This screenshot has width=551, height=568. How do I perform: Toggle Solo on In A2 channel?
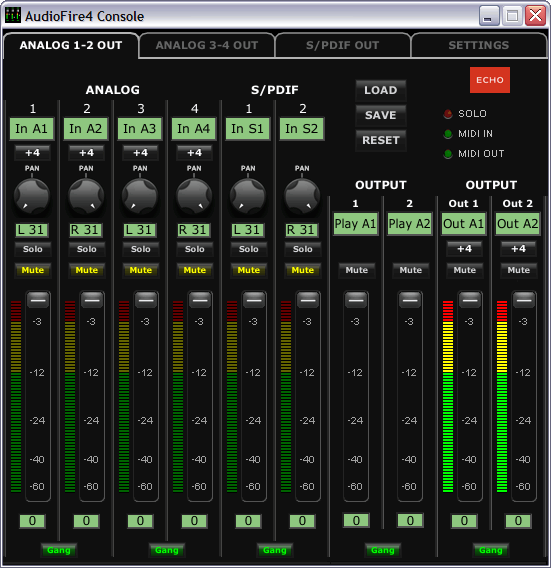coord(87,249)
